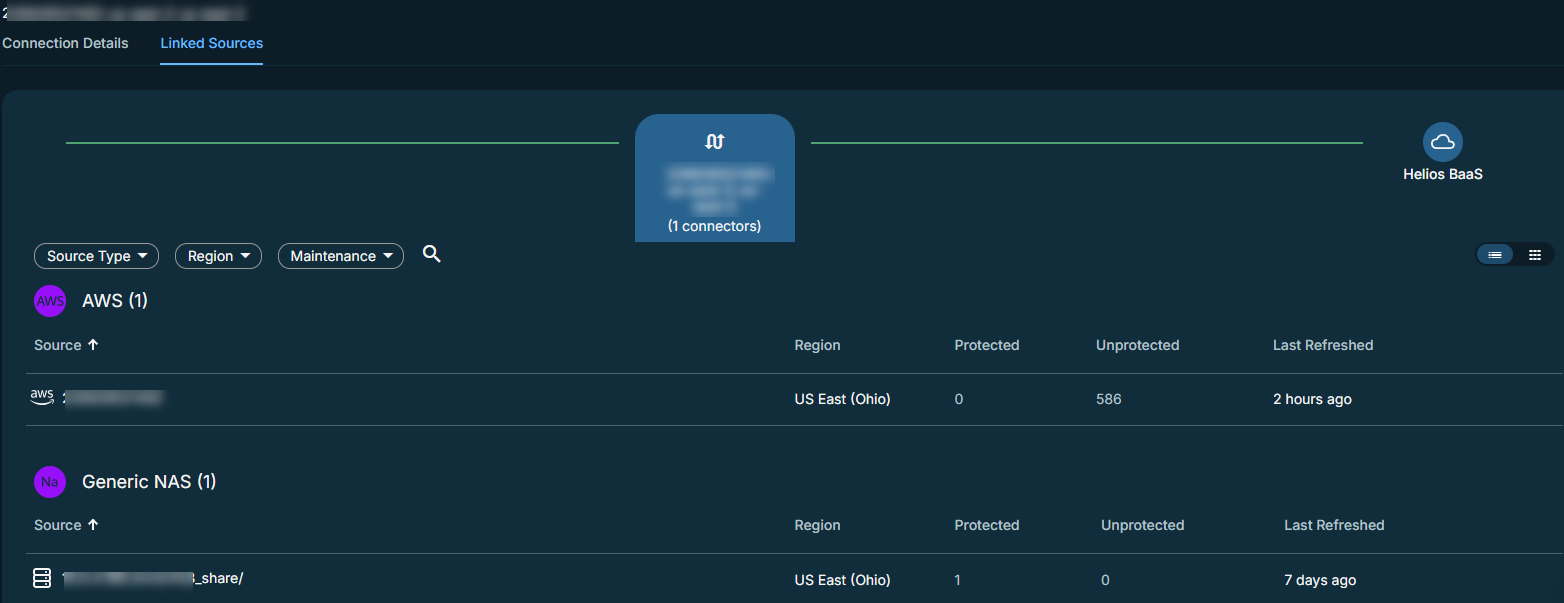Click the Generic NAS Region column header
Screen dimensions: 1564x603
[x=817, y=525]
